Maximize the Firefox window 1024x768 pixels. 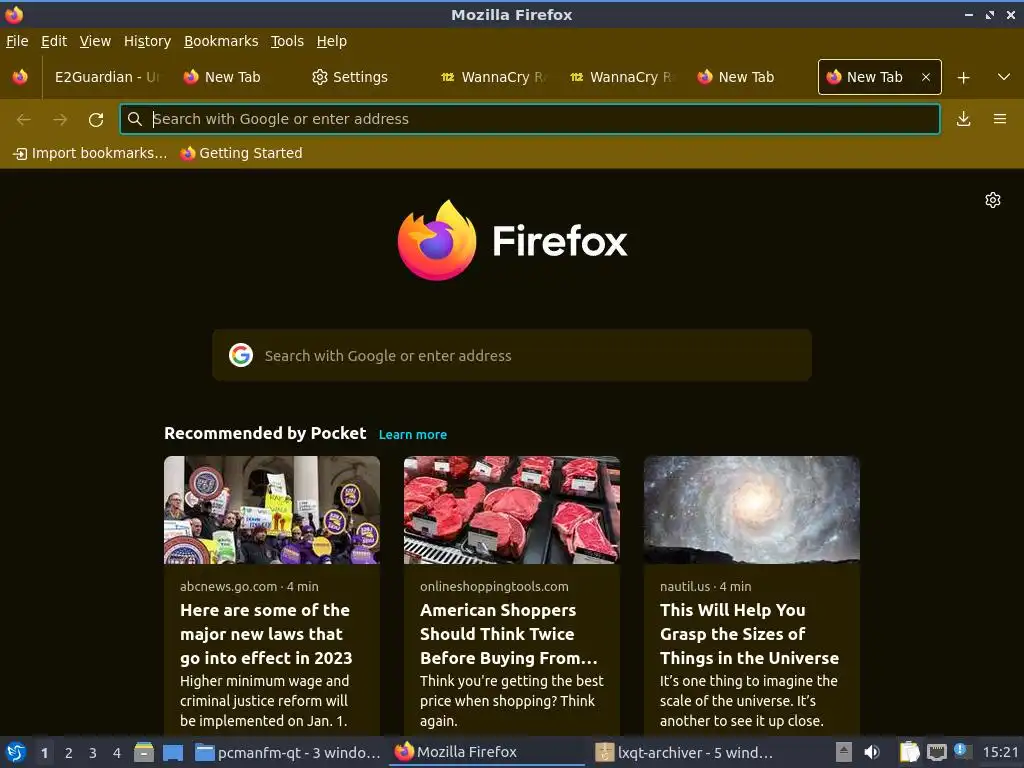[990, 14]
